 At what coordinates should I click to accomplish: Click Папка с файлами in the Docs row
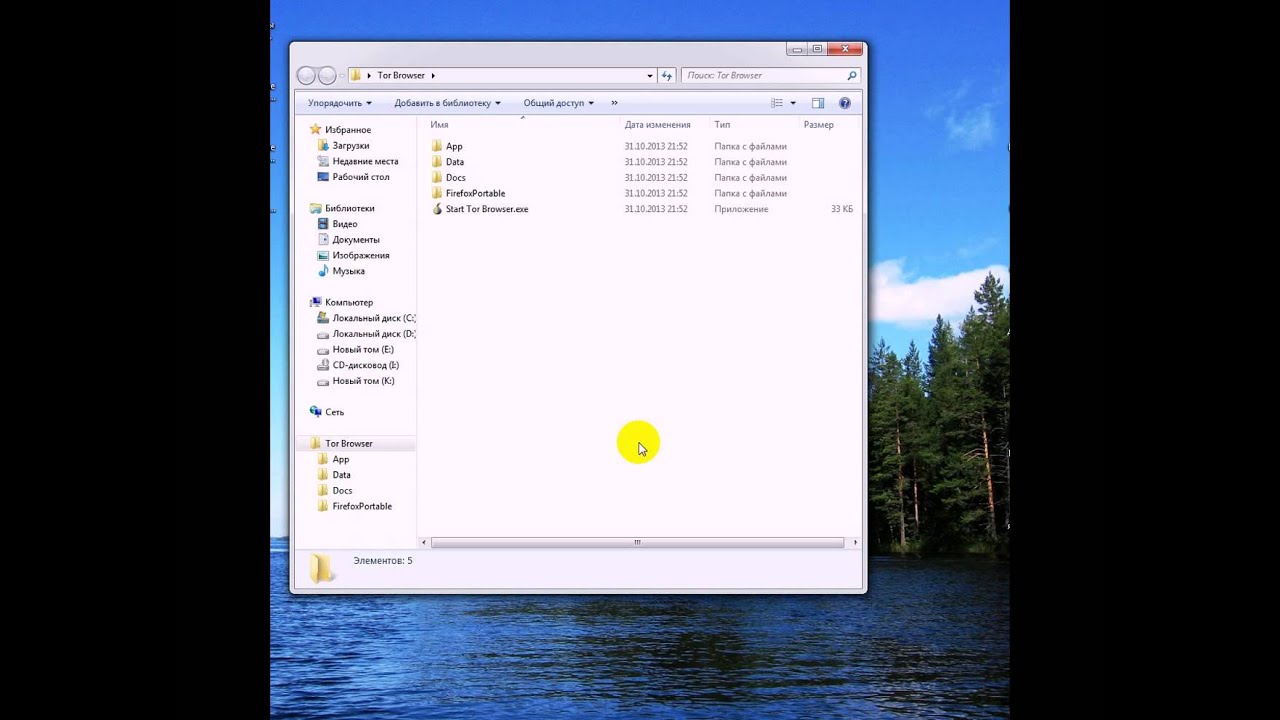[750, 178]
